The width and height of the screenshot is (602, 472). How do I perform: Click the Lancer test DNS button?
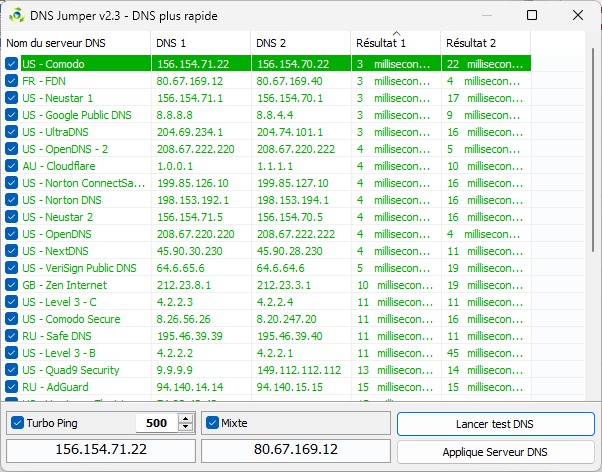point(496,424)
